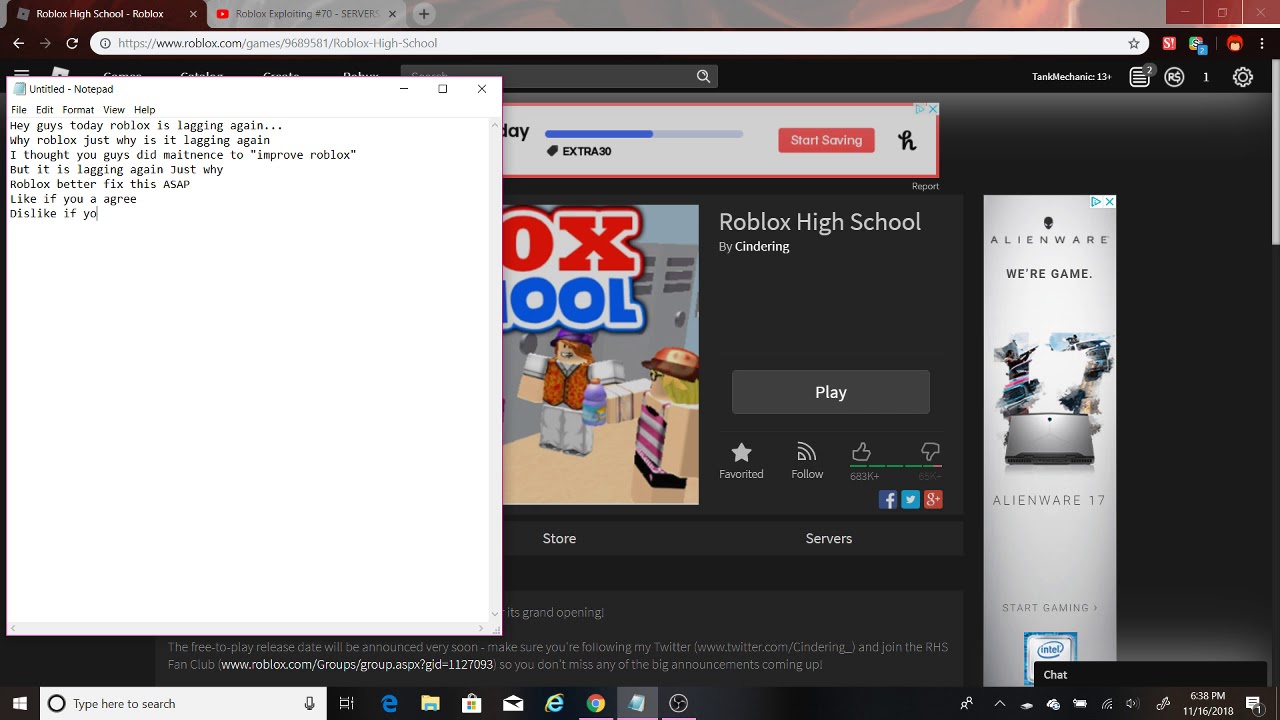Open Task View from the taskbar

[347, 703]
